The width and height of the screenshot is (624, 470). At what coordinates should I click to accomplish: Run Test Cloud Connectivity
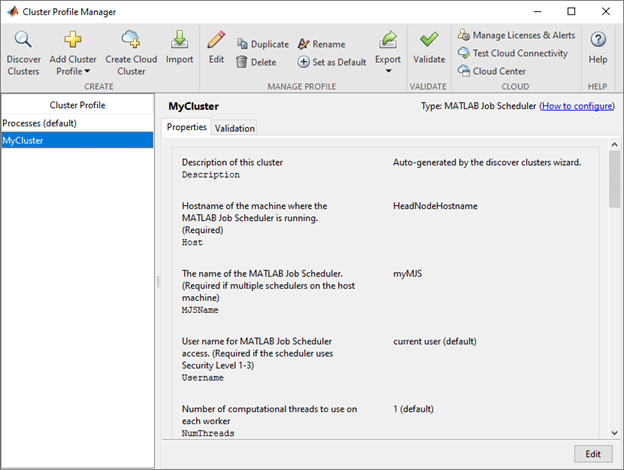click(x=512, y=53)
